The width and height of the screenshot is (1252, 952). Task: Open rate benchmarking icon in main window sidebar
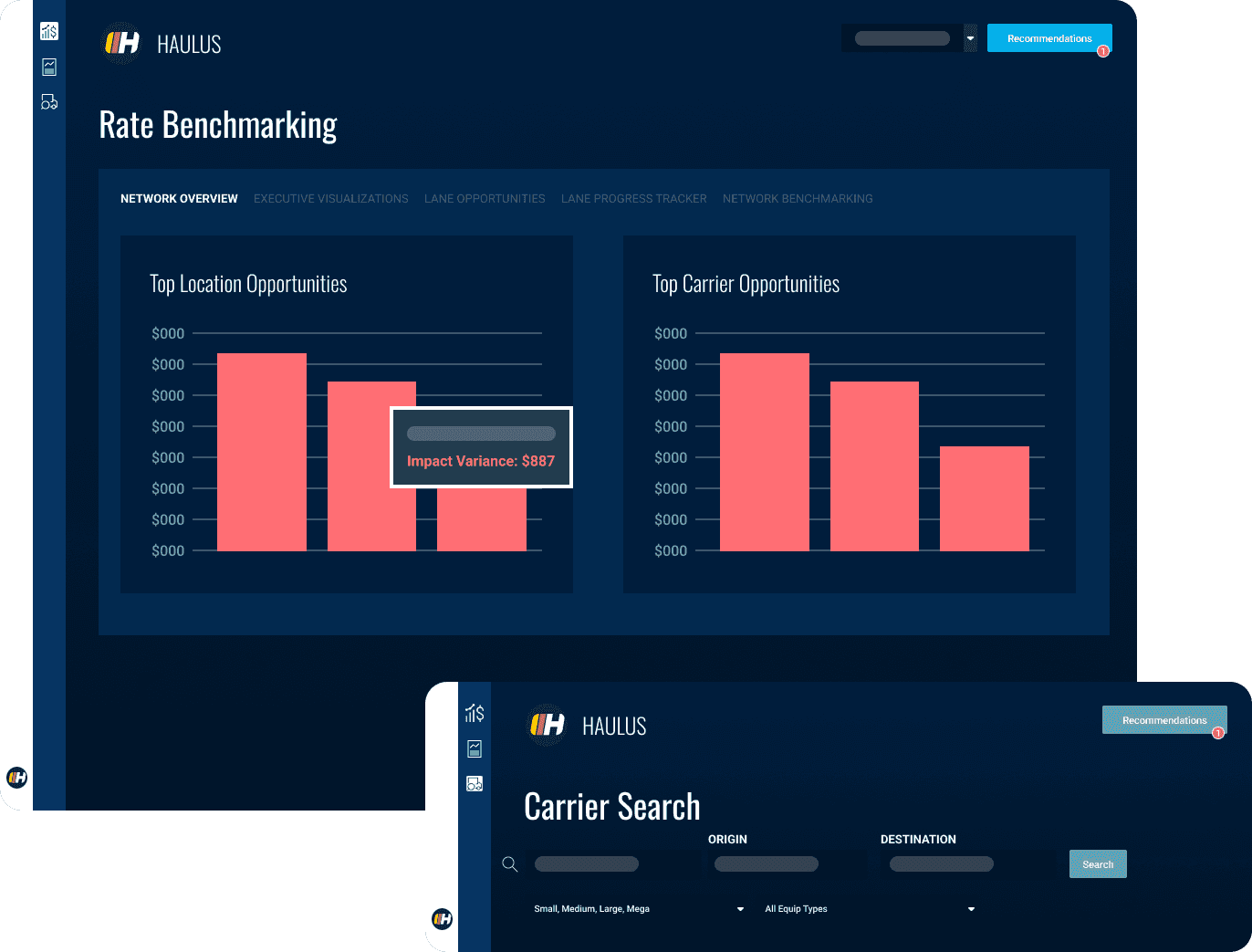[x=49, y=32]
